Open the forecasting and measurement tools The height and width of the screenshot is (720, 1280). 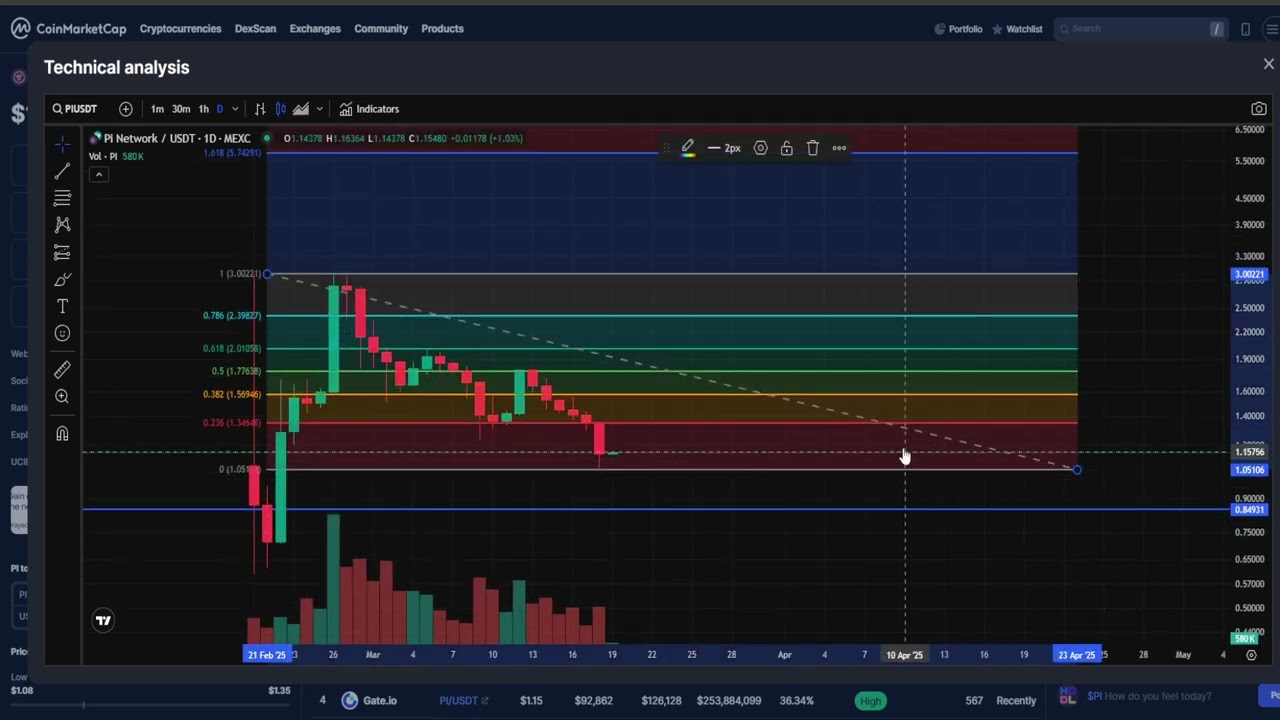[x=62, y=252]
